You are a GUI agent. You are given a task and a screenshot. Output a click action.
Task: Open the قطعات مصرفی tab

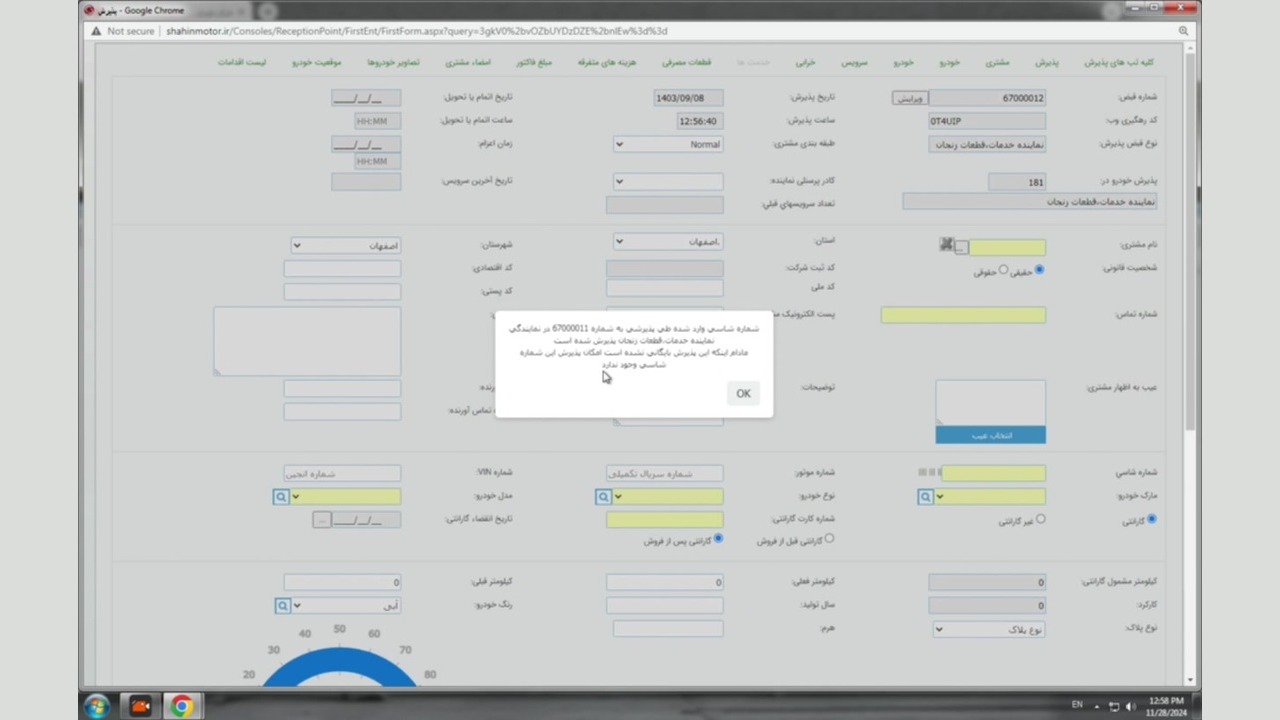tap(686, 62)
